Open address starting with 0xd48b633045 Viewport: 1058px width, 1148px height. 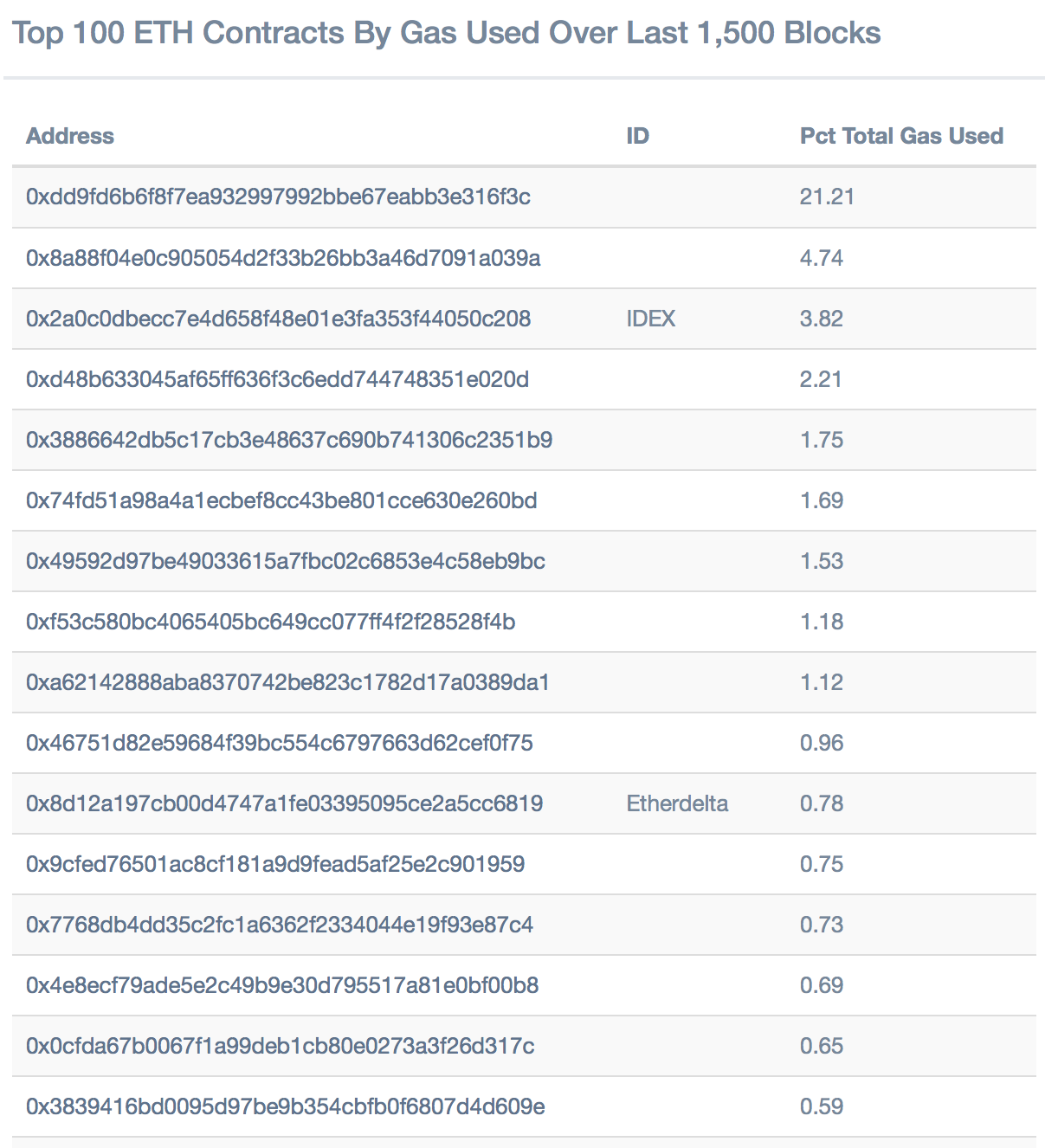tap(277, 379)
